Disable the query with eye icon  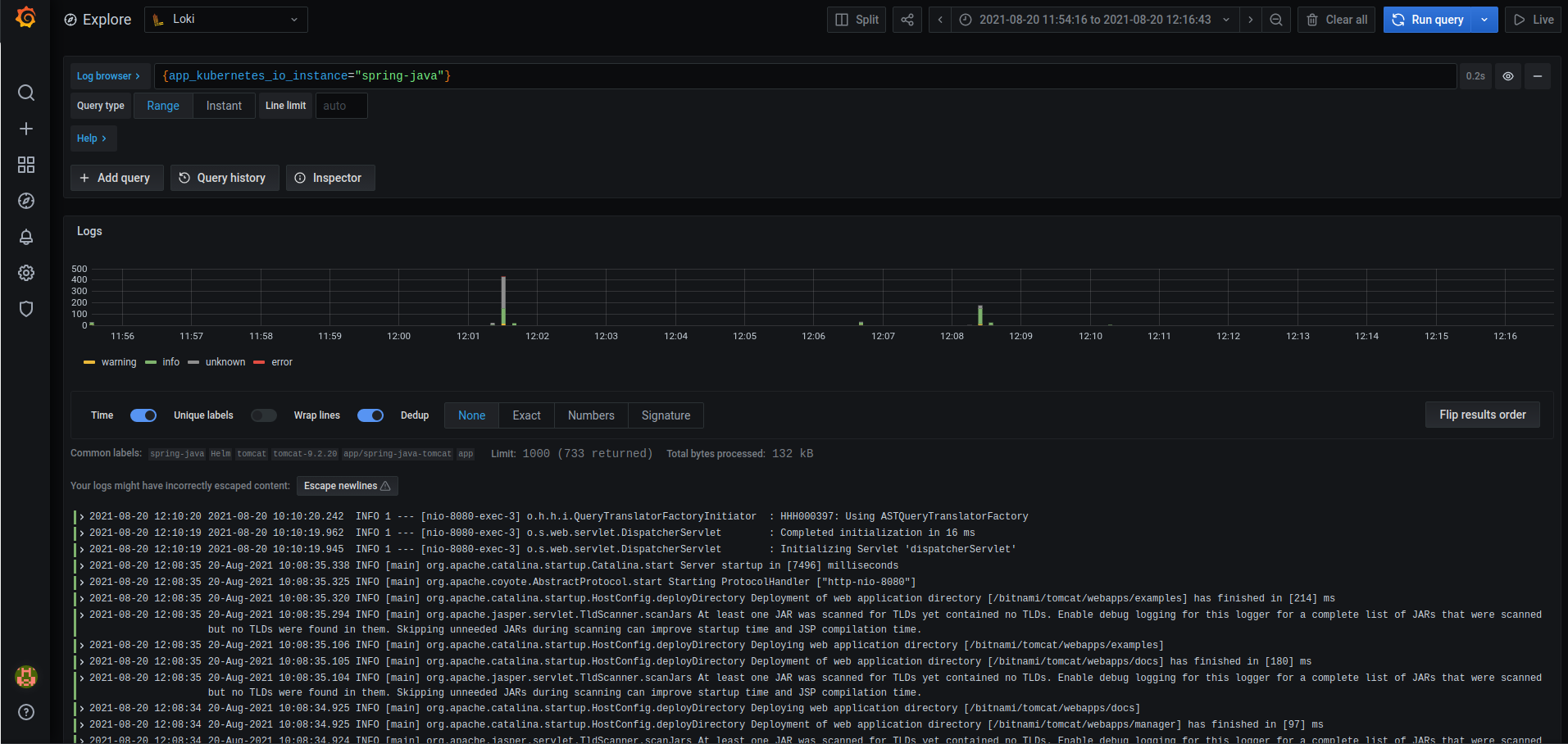coord(1508,76)
